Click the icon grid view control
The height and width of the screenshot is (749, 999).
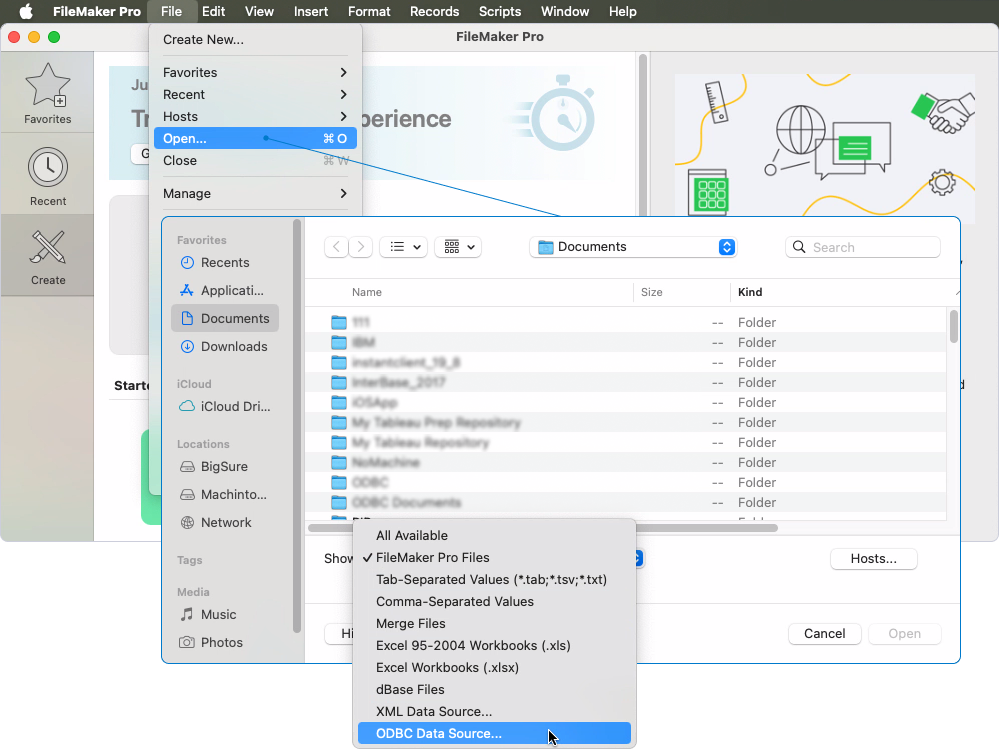click(x=452, y=246)
